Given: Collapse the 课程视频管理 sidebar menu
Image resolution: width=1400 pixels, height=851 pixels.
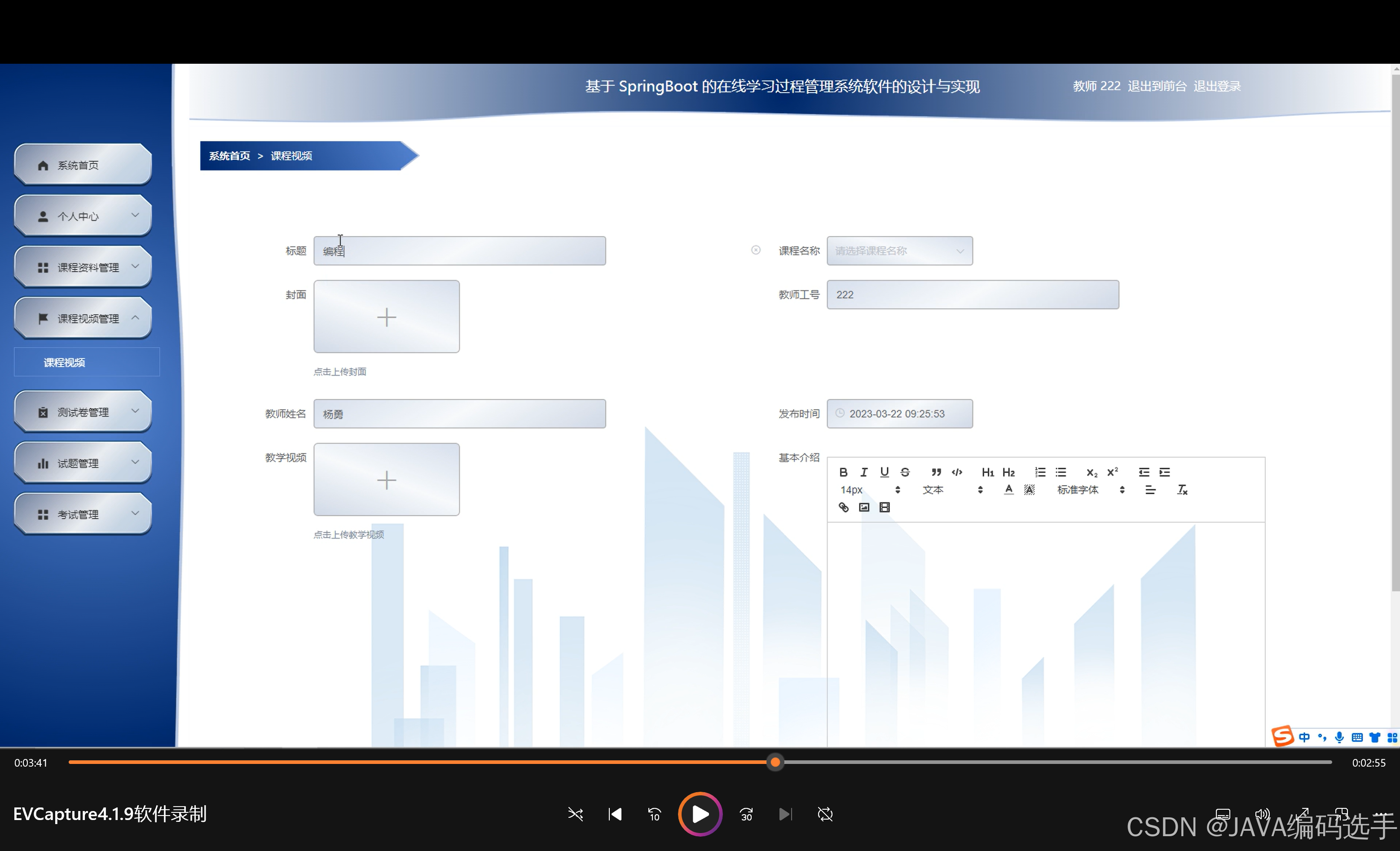Looking at the screenshot, I should coord(83,318).
